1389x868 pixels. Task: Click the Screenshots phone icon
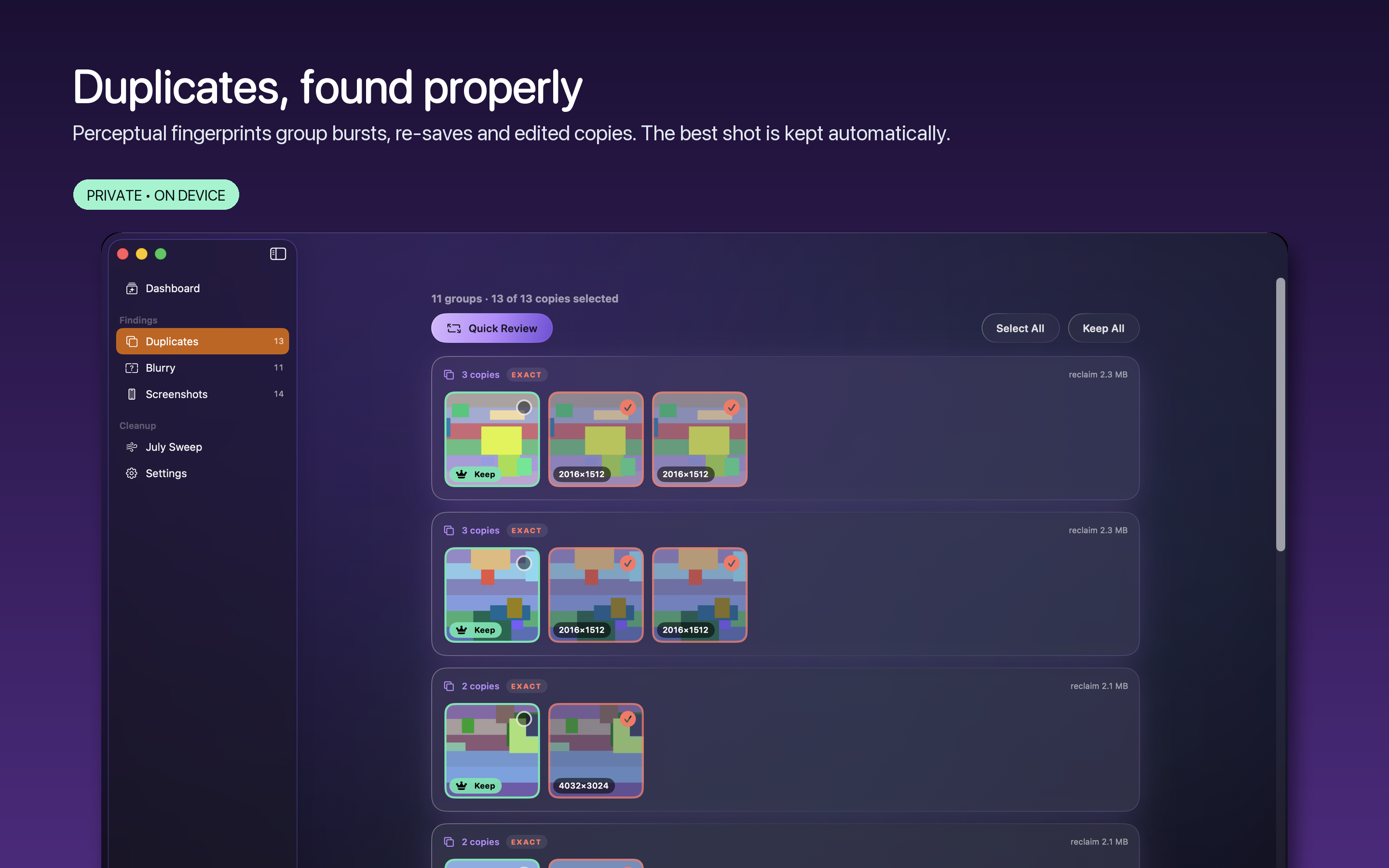[132, 394]
